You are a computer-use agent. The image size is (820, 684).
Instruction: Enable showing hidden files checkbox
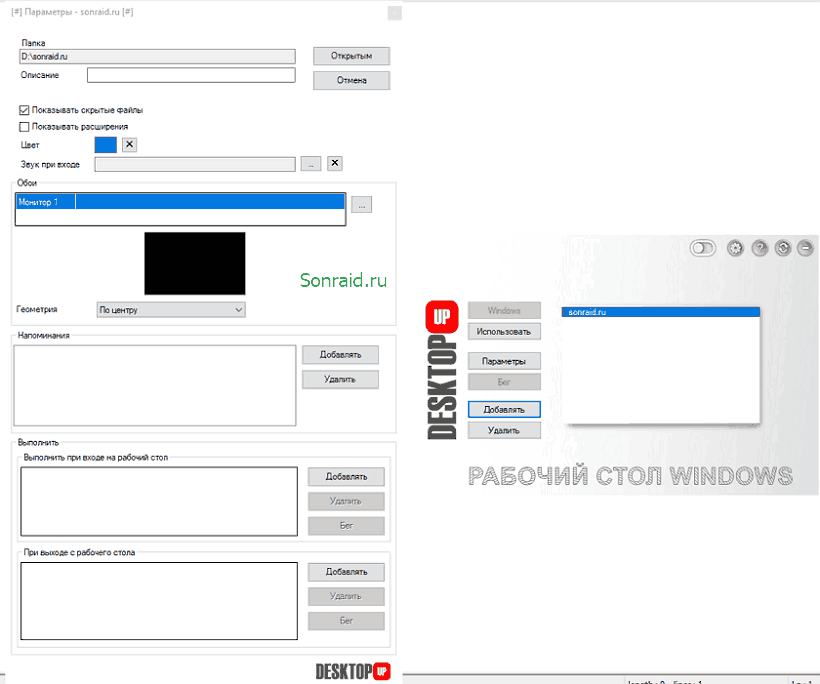(24, 110)
